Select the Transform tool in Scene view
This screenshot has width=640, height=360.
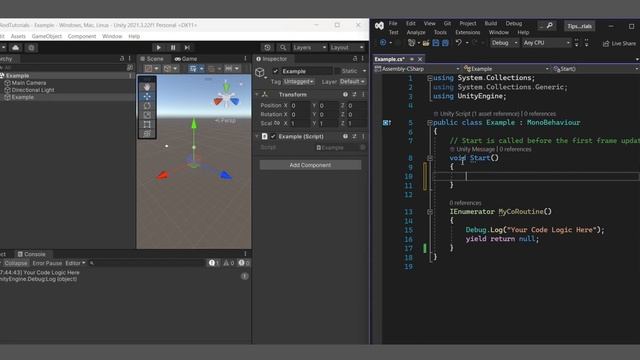(x=147, y=133)
